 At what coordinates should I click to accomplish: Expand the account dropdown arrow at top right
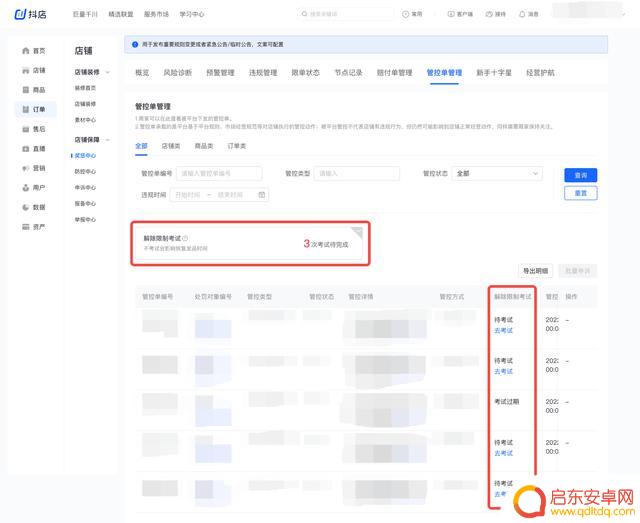(624, 14)
